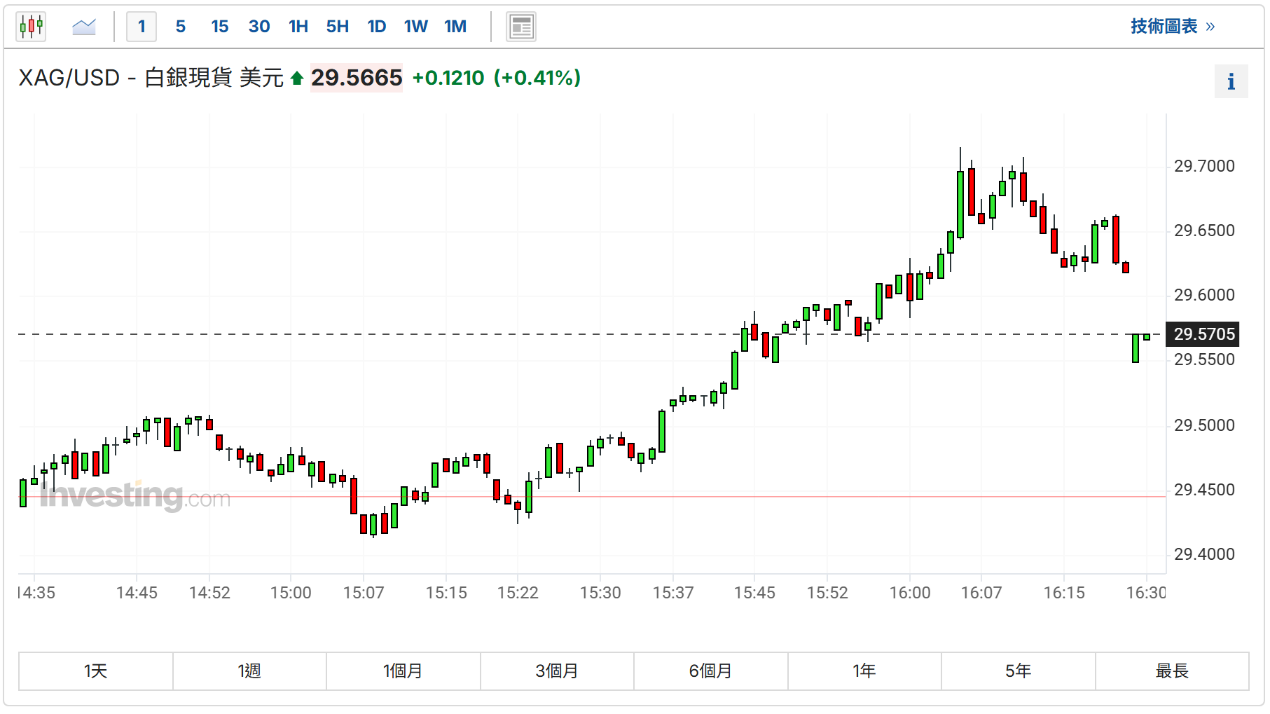This screenshot has width=1270, height=714.
Task: Pick the 1W interval option
Action: tap(416, 26)
